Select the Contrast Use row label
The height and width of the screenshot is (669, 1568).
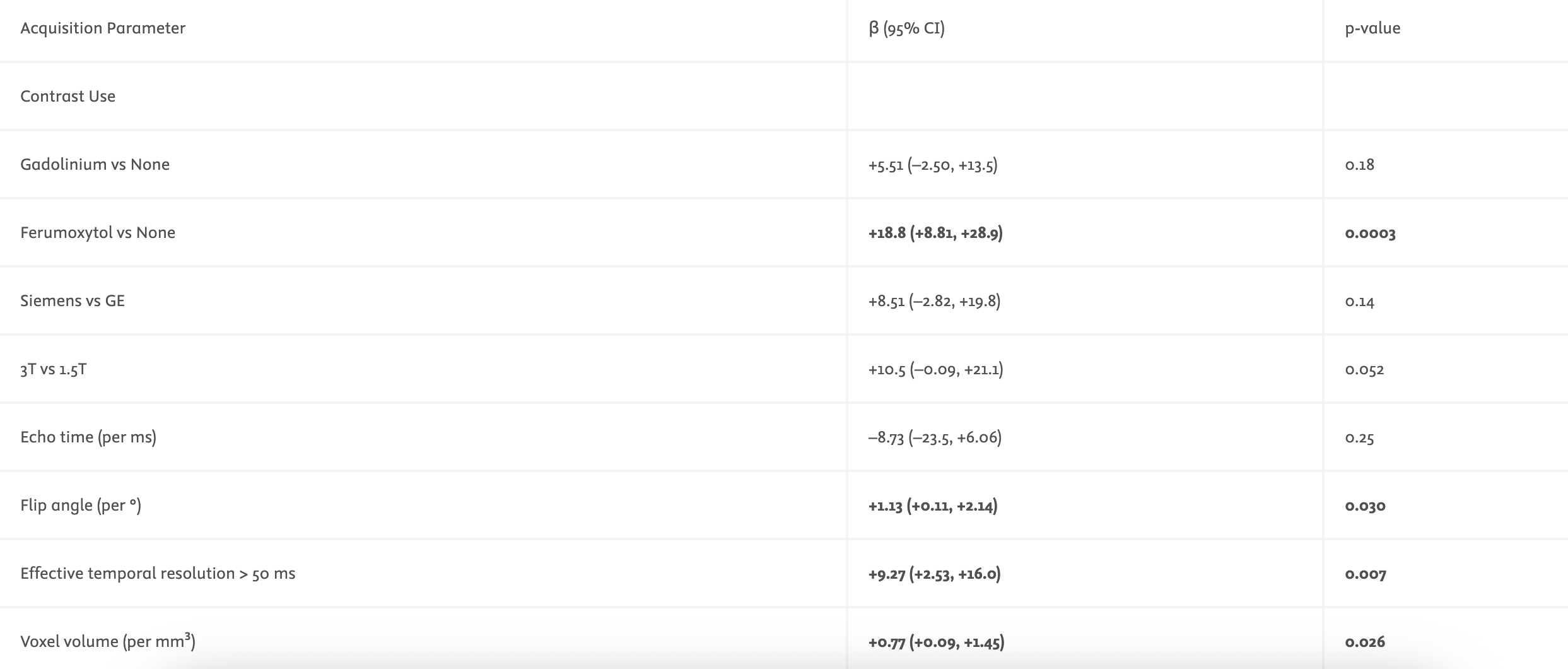click(x=68, y=97)
